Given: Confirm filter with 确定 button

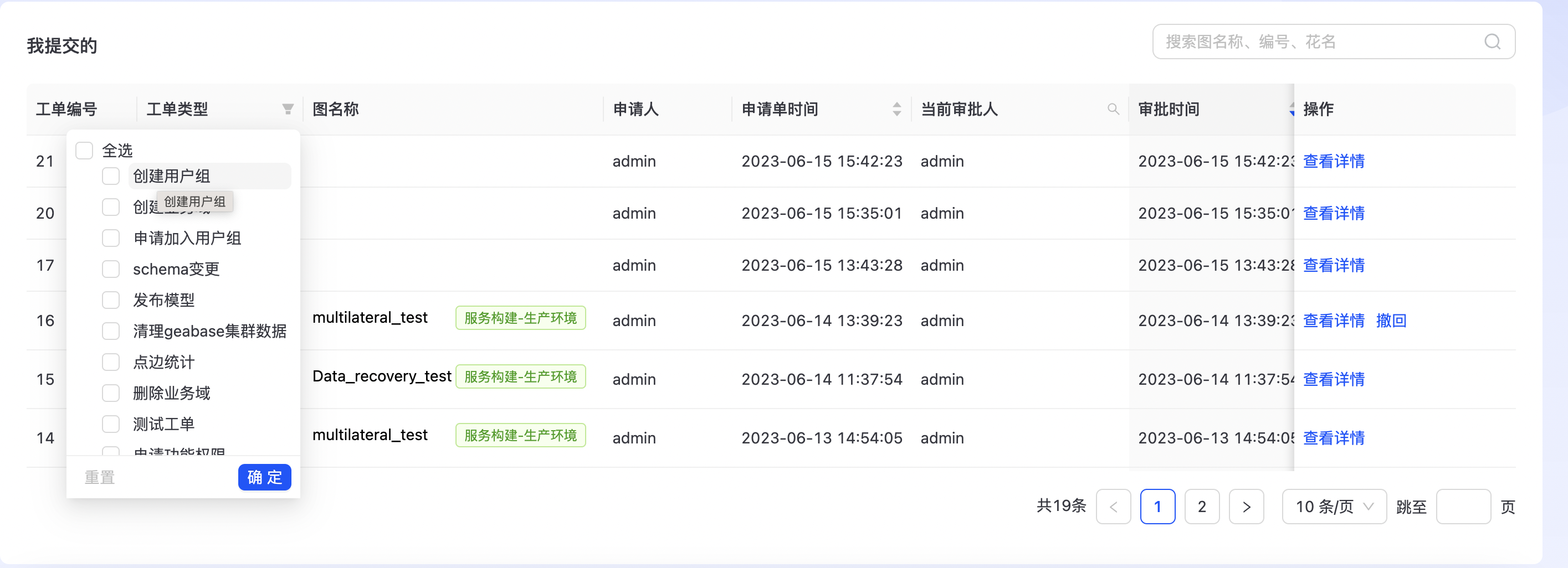Looking at the screenshot, I should click(264, 477).
